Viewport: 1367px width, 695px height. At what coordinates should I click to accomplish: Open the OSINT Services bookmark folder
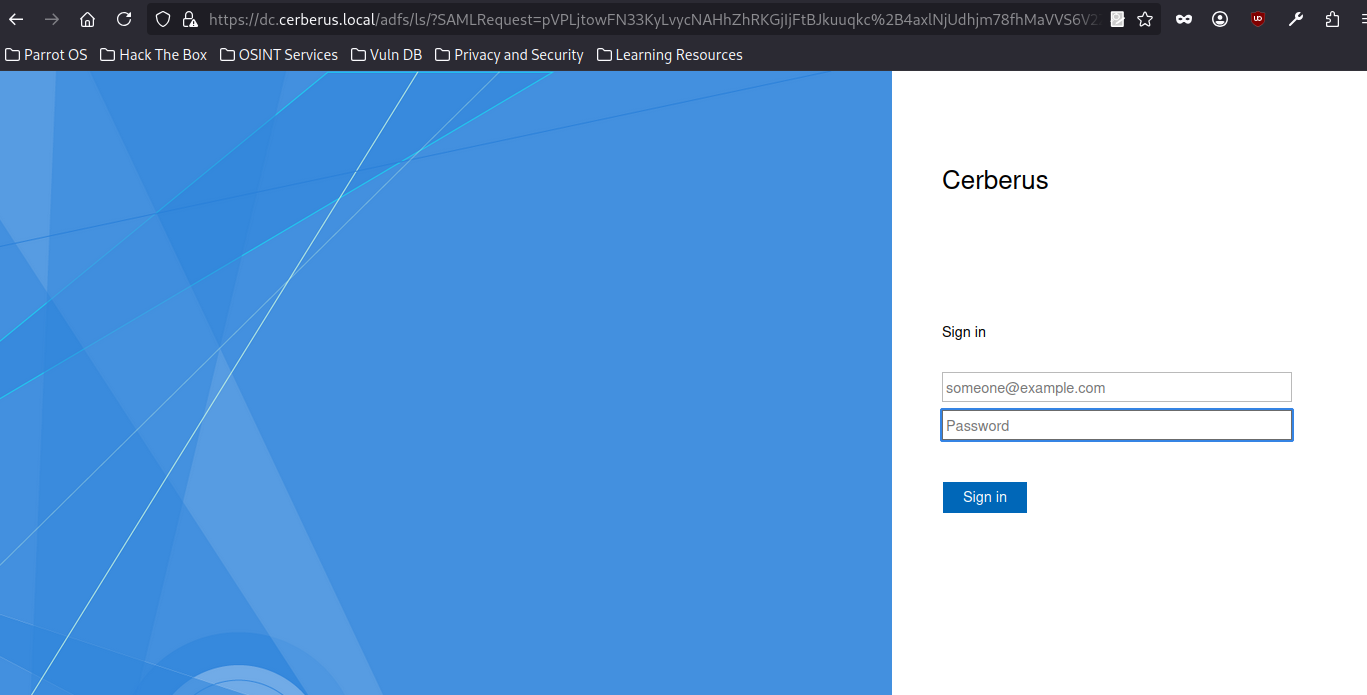pos(278,55)
